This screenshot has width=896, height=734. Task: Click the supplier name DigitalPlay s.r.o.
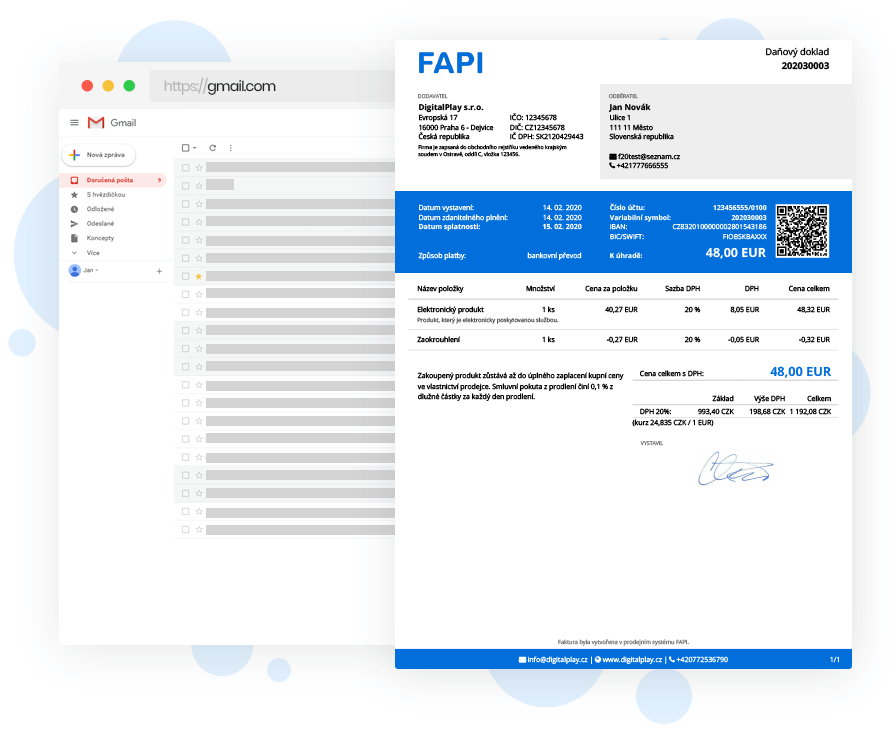tap(451, 107)
